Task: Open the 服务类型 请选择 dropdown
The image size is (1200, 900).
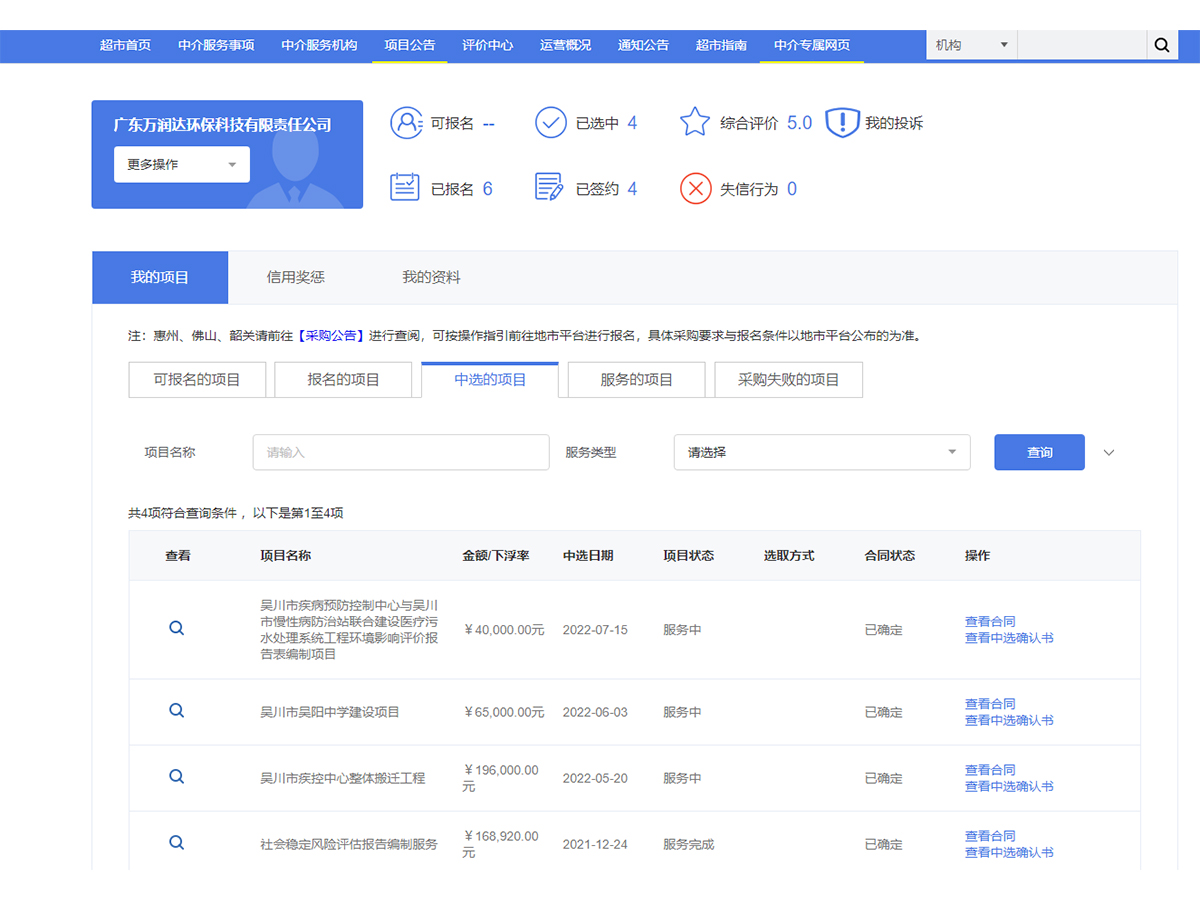Action: (x=821, y=452)
